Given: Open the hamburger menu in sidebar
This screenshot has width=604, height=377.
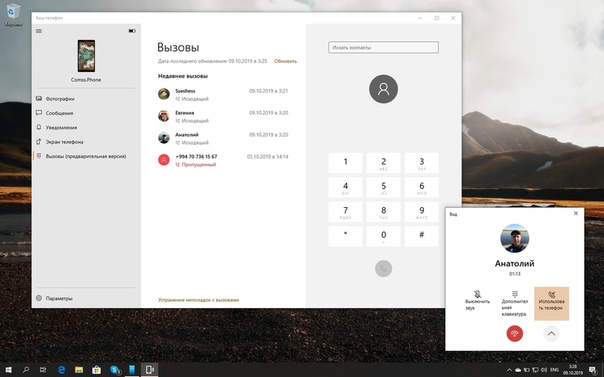Looking at the screenshot, I should [39, 31].
